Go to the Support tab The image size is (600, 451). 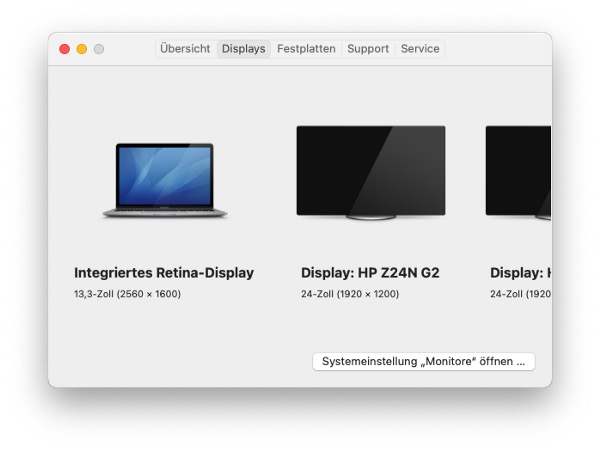(368, 49)
